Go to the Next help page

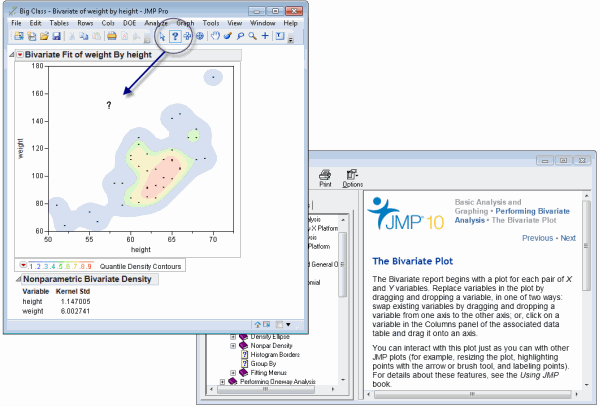tap(568, 238)
